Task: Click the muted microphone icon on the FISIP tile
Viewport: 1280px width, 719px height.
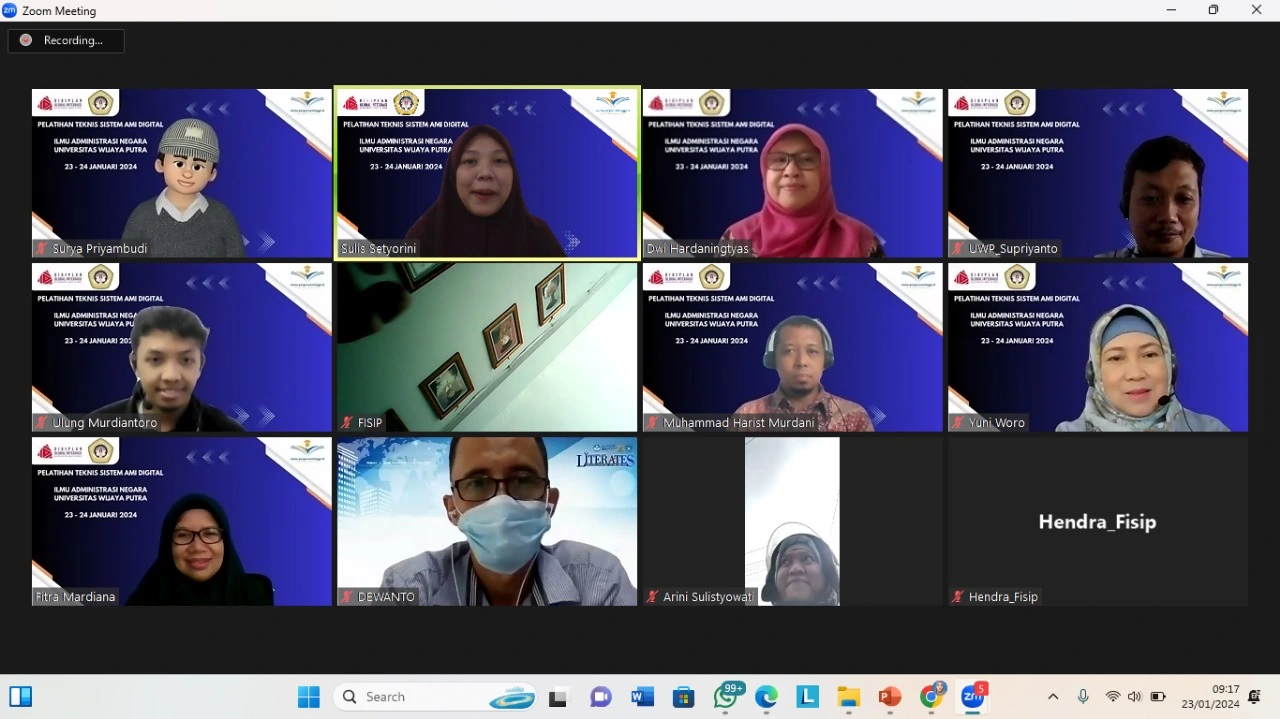Action: tap(347, 422)
